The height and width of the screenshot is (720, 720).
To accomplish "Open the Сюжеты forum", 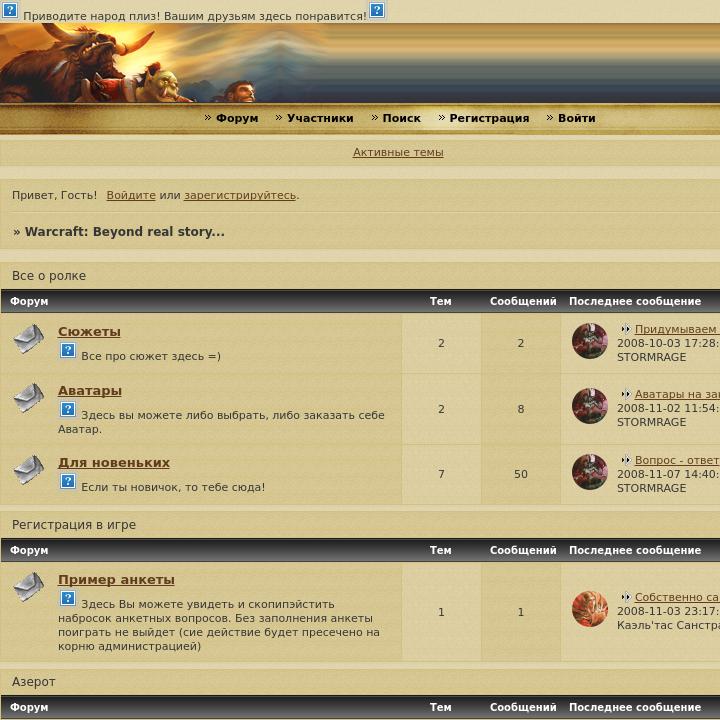I will click(89, 332).
